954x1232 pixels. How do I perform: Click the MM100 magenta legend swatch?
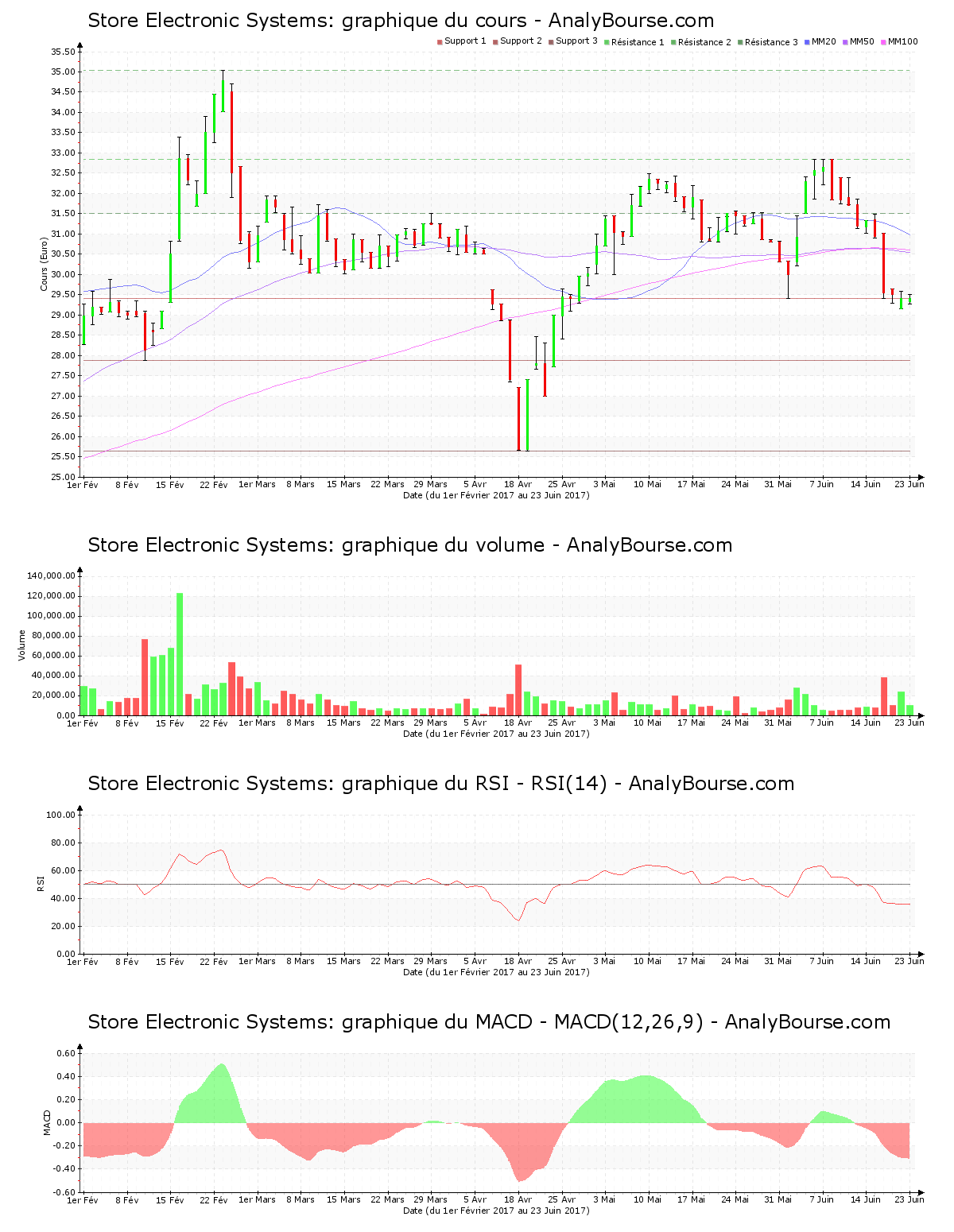coord(884,41)
